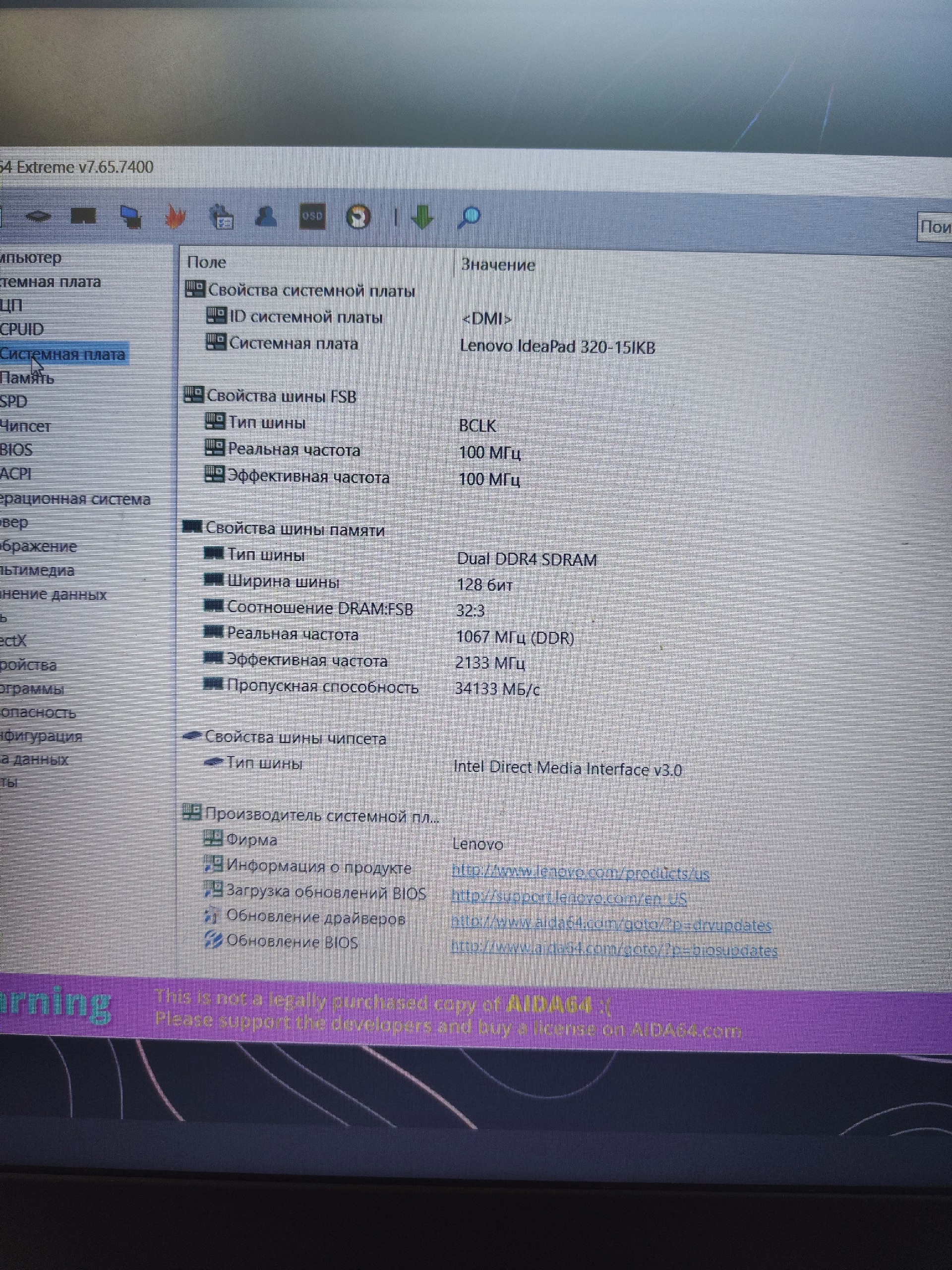952x1270 pixels.
Task: Click the Свойства системной платы group icon
Action: 194,288
